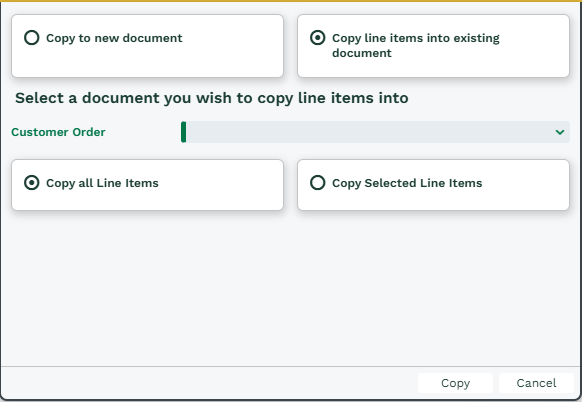Expand the Customer Order dropdown chevron
582x402 pixels.
pos(560,132)
